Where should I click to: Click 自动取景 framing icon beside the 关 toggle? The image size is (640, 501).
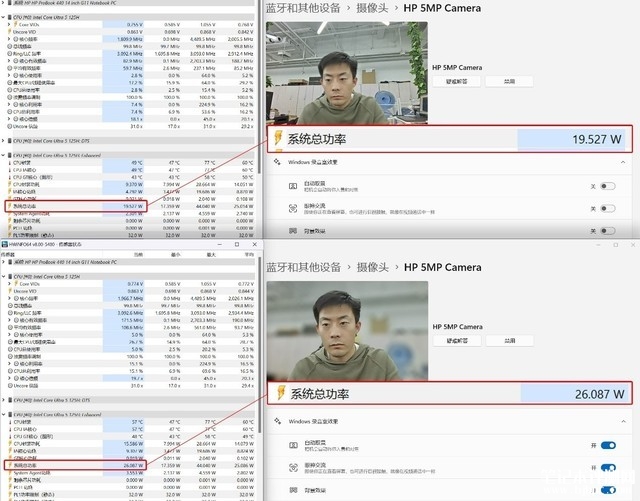click(293, 186)
